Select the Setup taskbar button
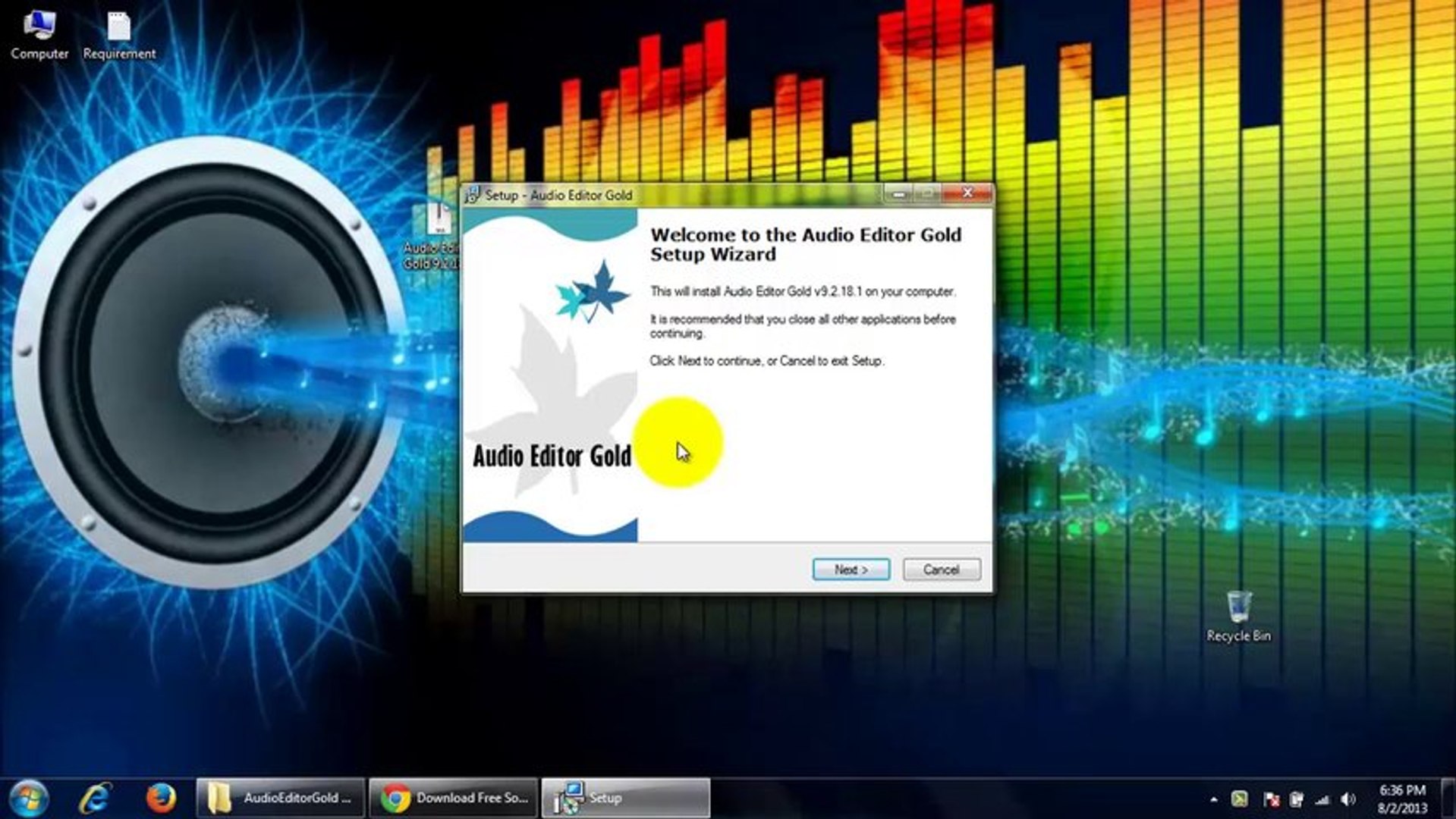This screenshot has width=1456, height=819. [x=626, y=799]
